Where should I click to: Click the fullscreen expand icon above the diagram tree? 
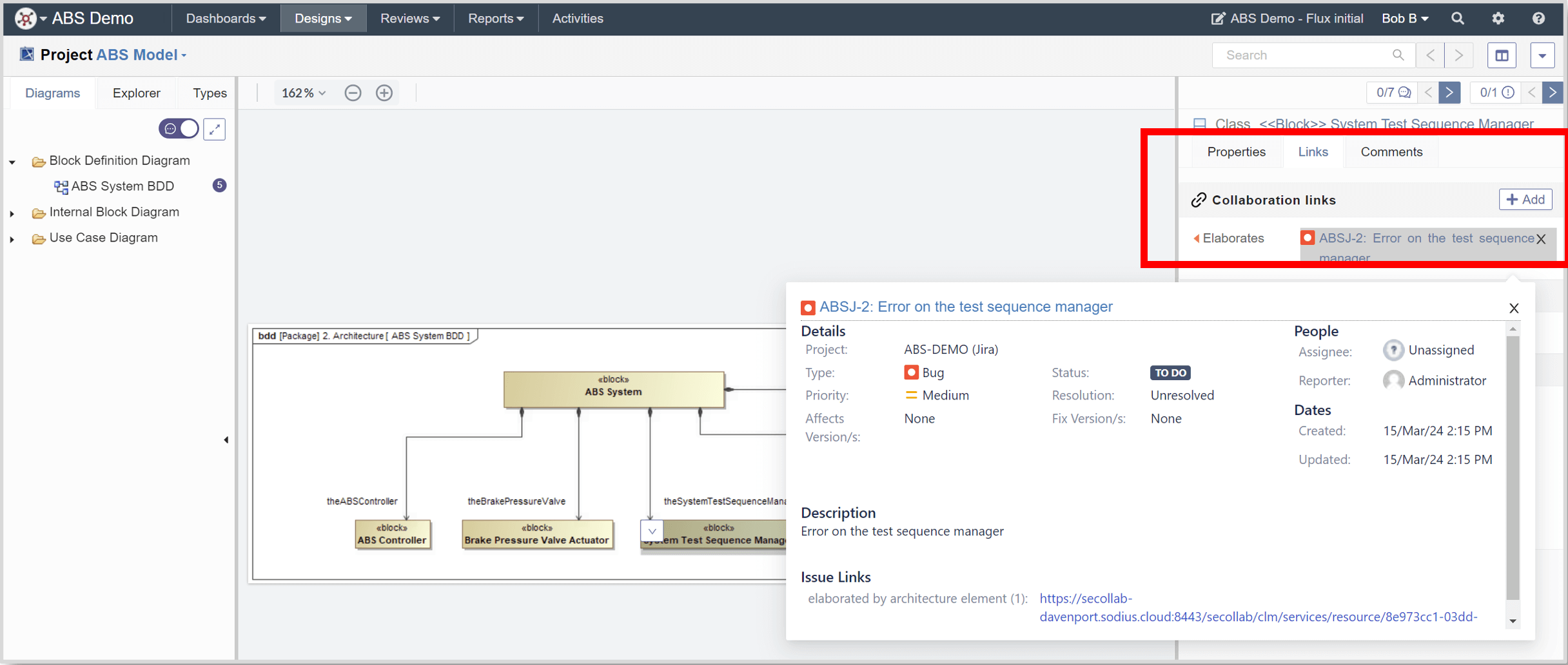(x=214, y=129)
